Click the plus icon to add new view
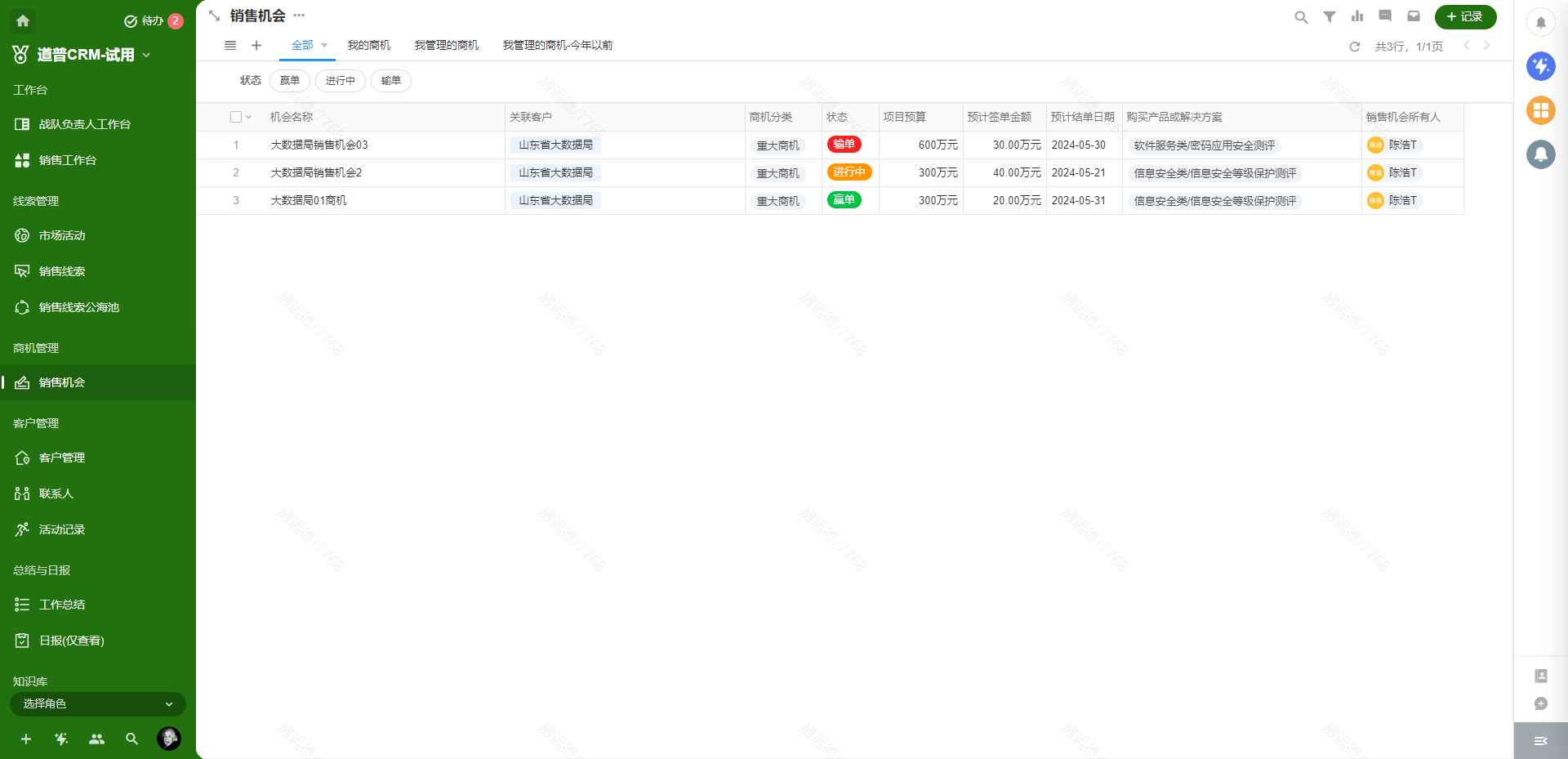Viewport: 1568px width, 759px height. pos(256,46)
